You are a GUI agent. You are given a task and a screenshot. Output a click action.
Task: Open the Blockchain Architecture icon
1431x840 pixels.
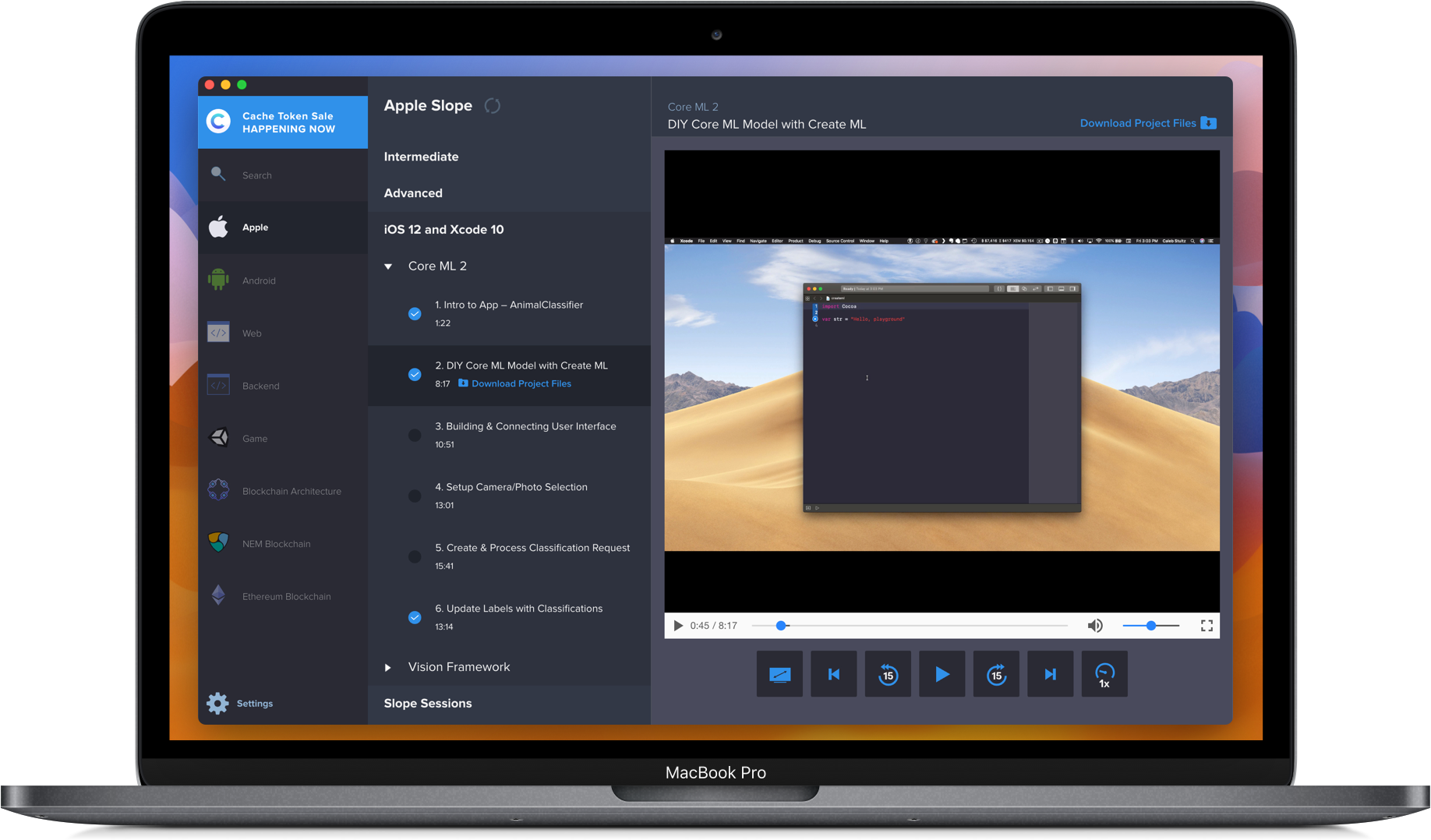point(218,490)
